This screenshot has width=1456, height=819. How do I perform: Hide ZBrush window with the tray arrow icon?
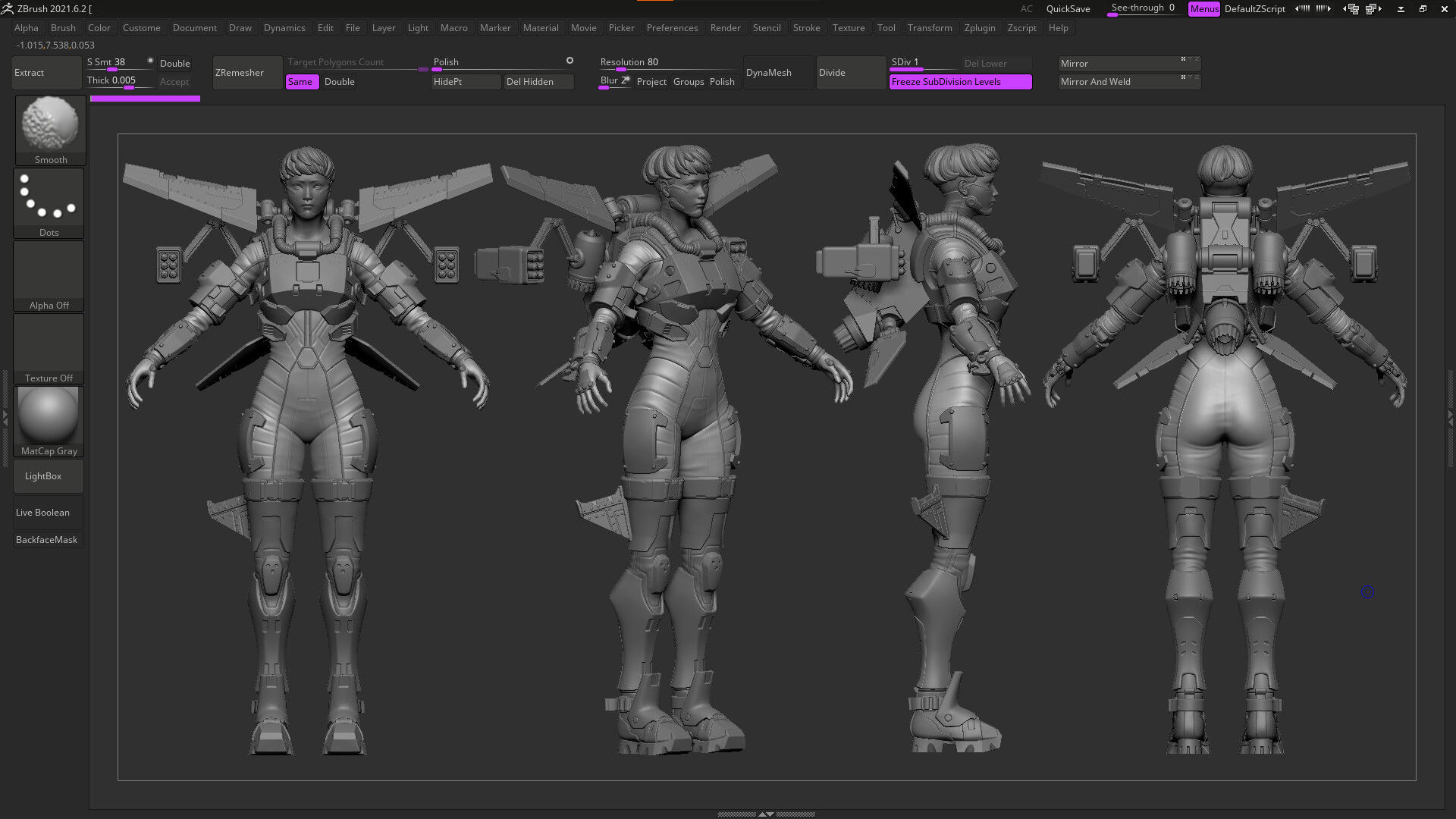1401,9
